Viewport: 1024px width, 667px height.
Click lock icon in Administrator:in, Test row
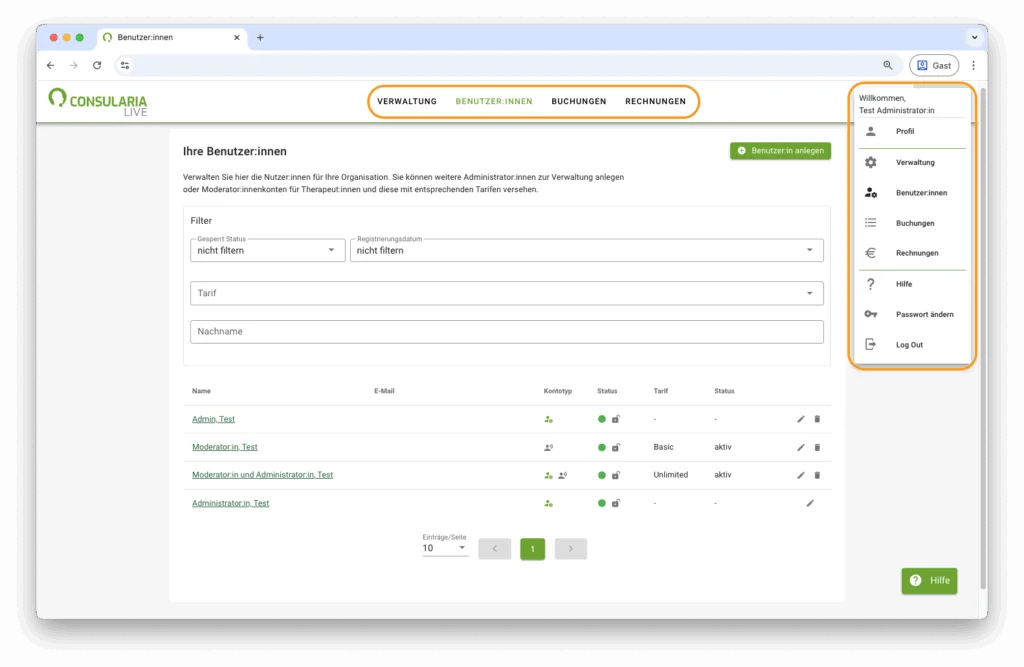point(616,503)
